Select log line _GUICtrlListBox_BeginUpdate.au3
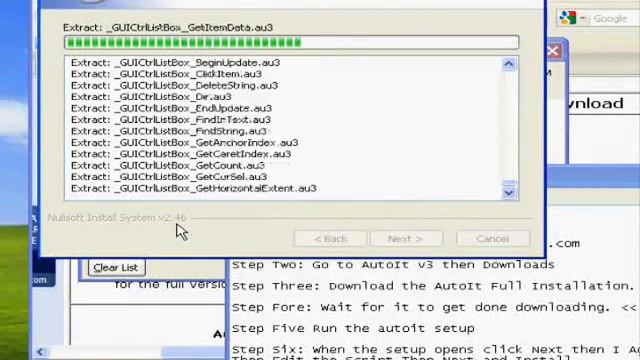The width and height of the screenshot is (640, 360). (x=176, y=63)
